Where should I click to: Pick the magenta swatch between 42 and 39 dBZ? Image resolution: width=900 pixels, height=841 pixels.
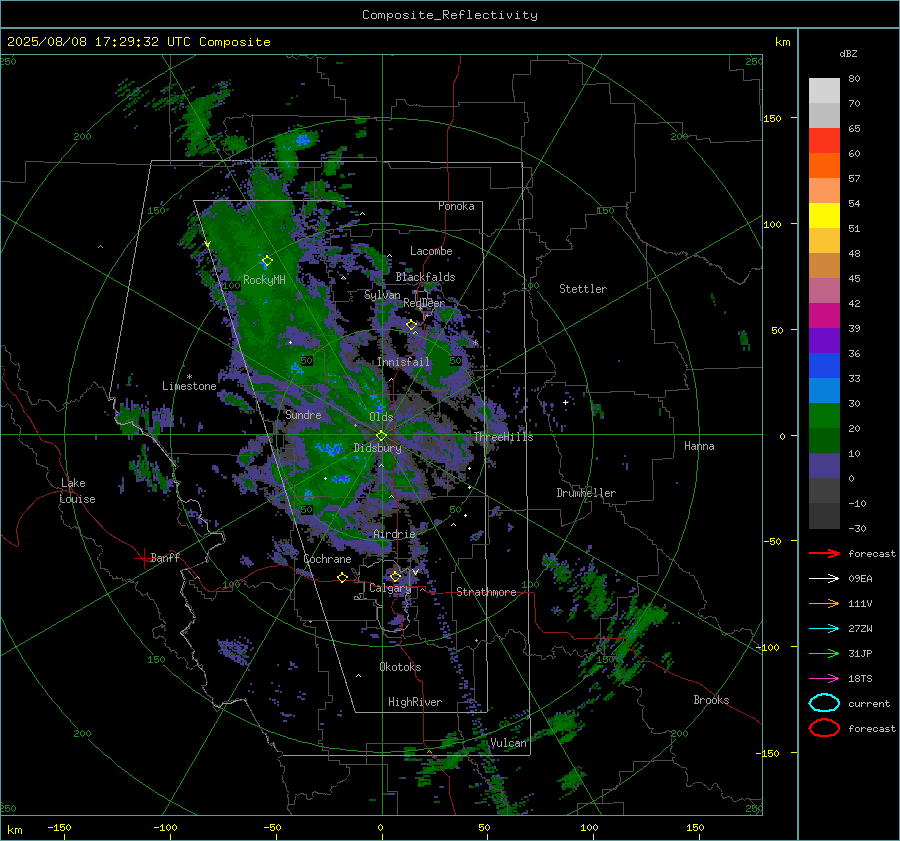824,315
